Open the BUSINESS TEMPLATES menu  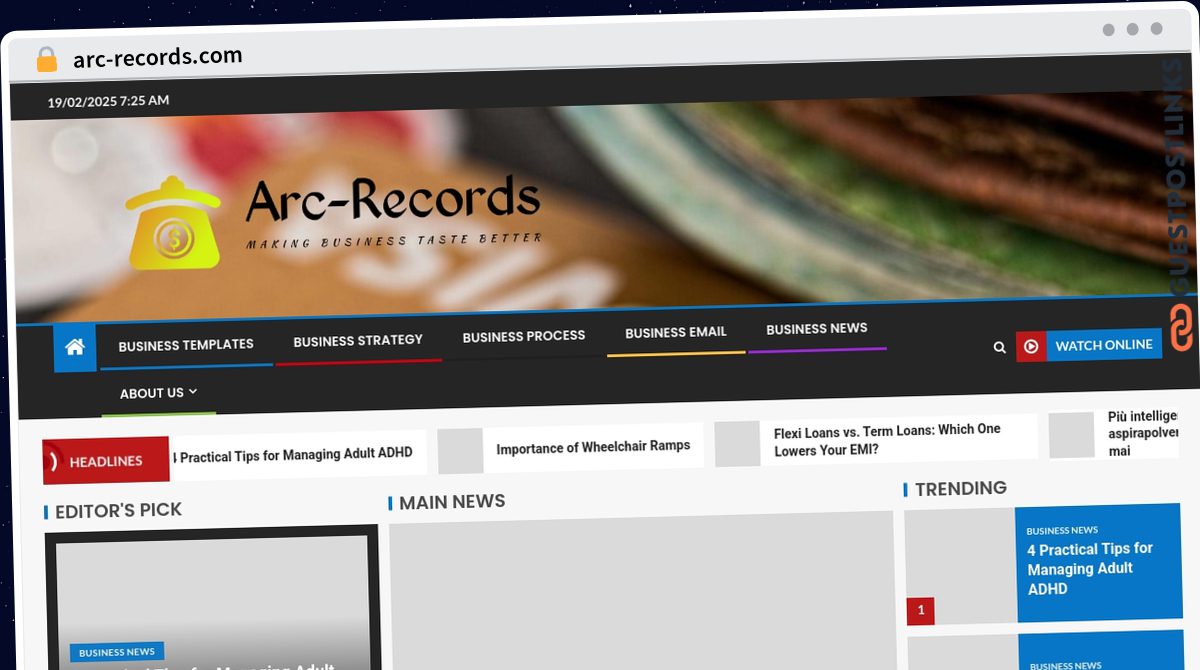(184, 344)
